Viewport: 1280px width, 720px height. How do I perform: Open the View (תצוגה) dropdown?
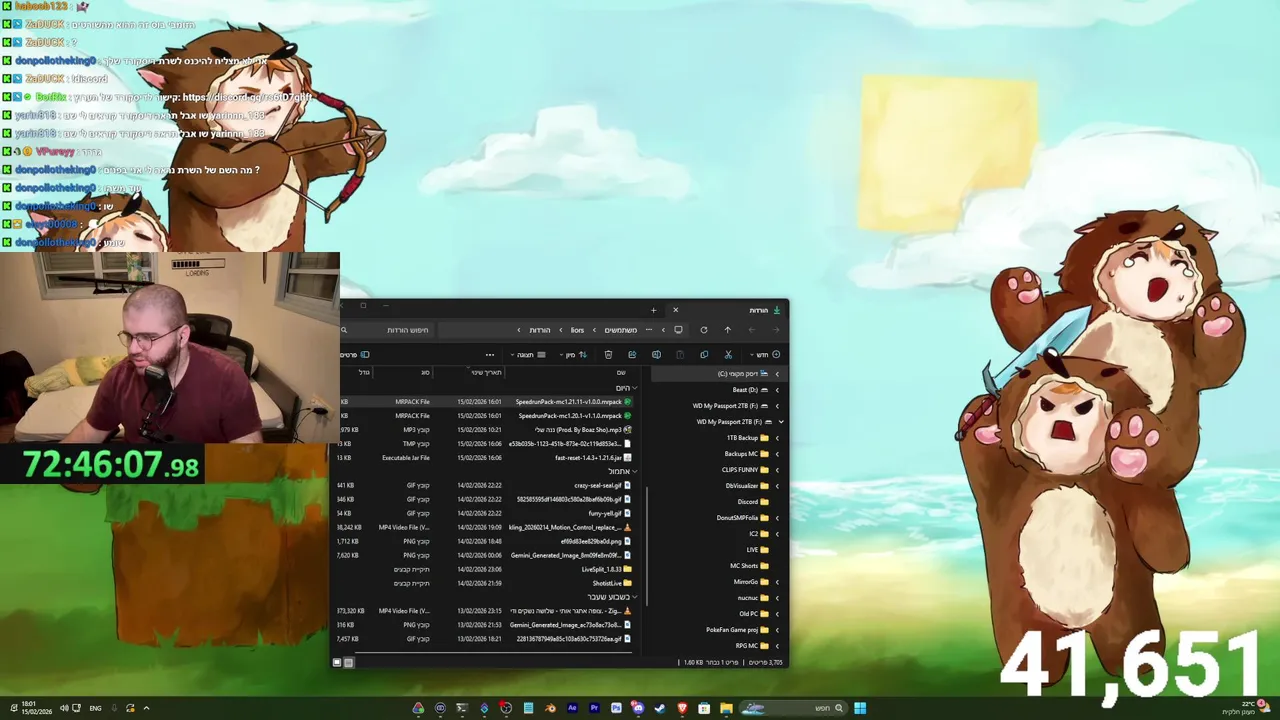529,355
